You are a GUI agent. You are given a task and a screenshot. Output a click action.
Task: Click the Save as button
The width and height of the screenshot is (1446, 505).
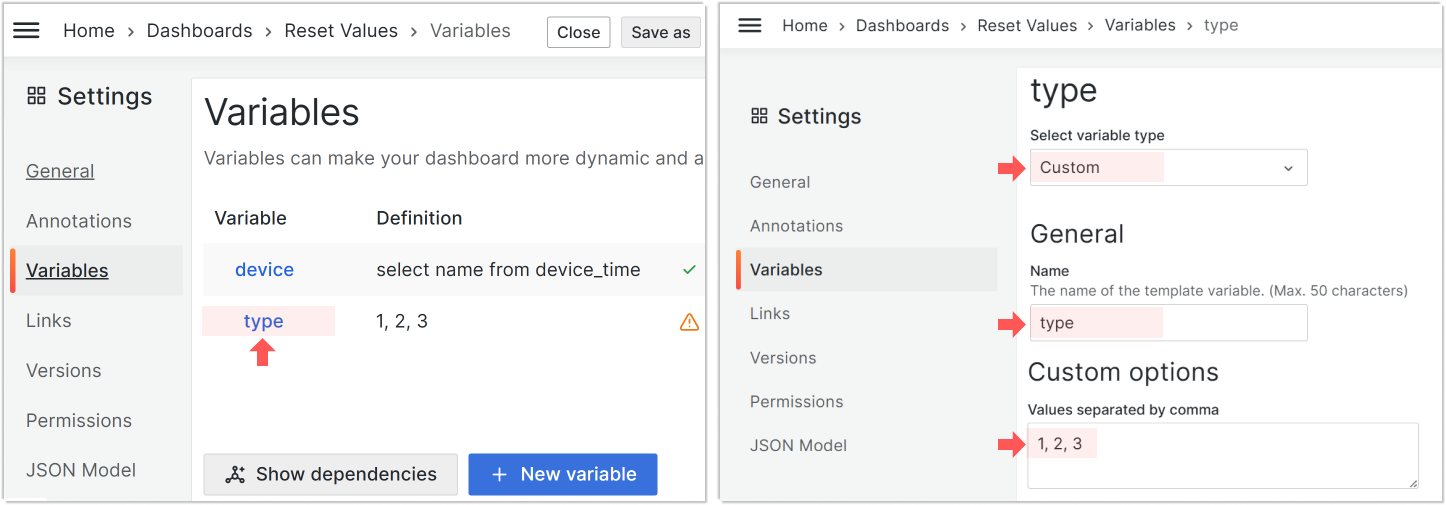[660, 32]
